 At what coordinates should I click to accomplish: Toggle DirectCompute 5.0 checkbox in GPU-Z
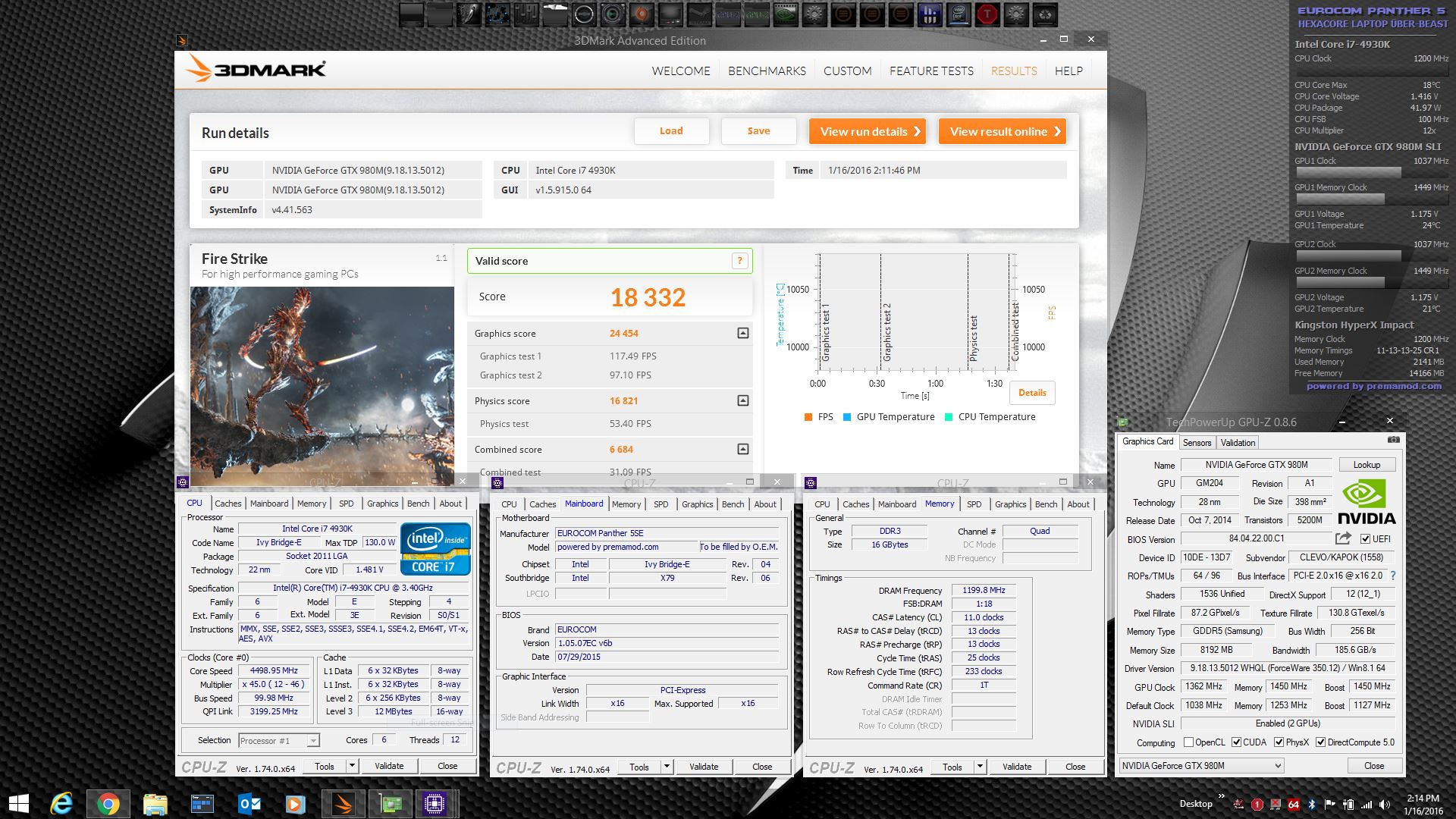tap(1320, 742)
